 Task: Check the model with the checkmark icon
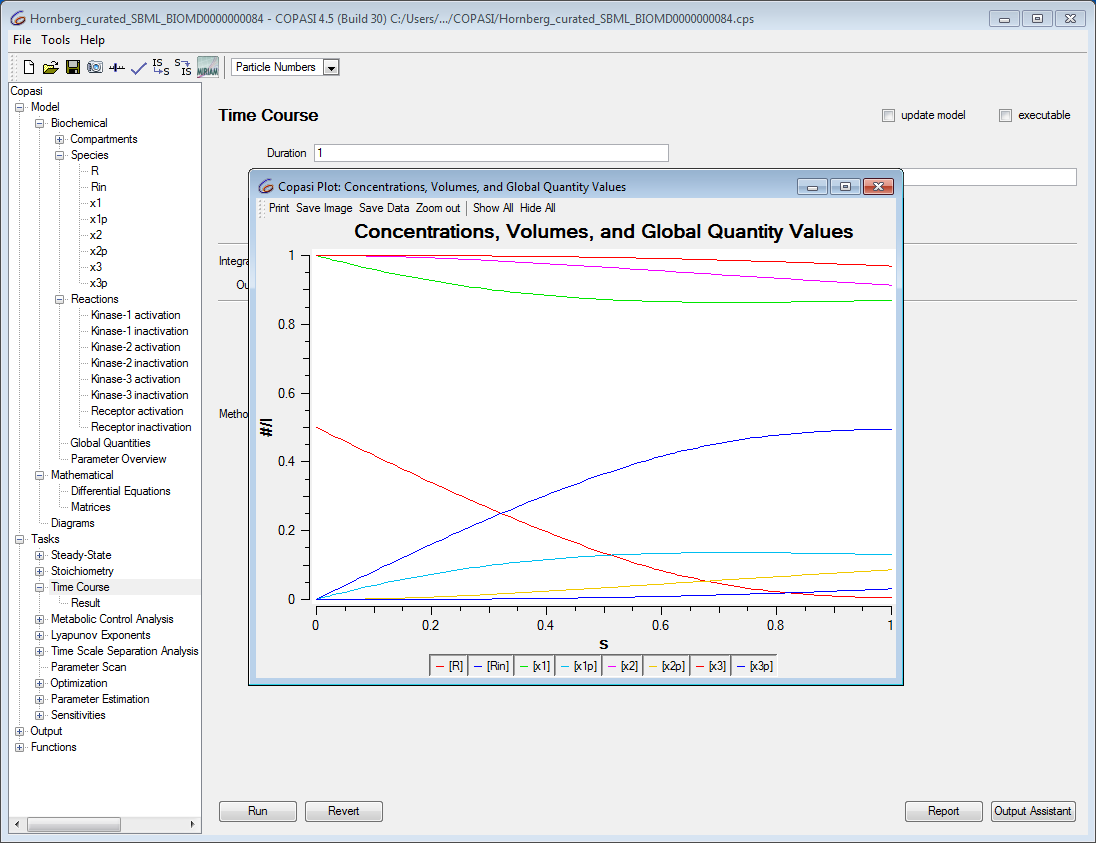(x=139, y=68)
